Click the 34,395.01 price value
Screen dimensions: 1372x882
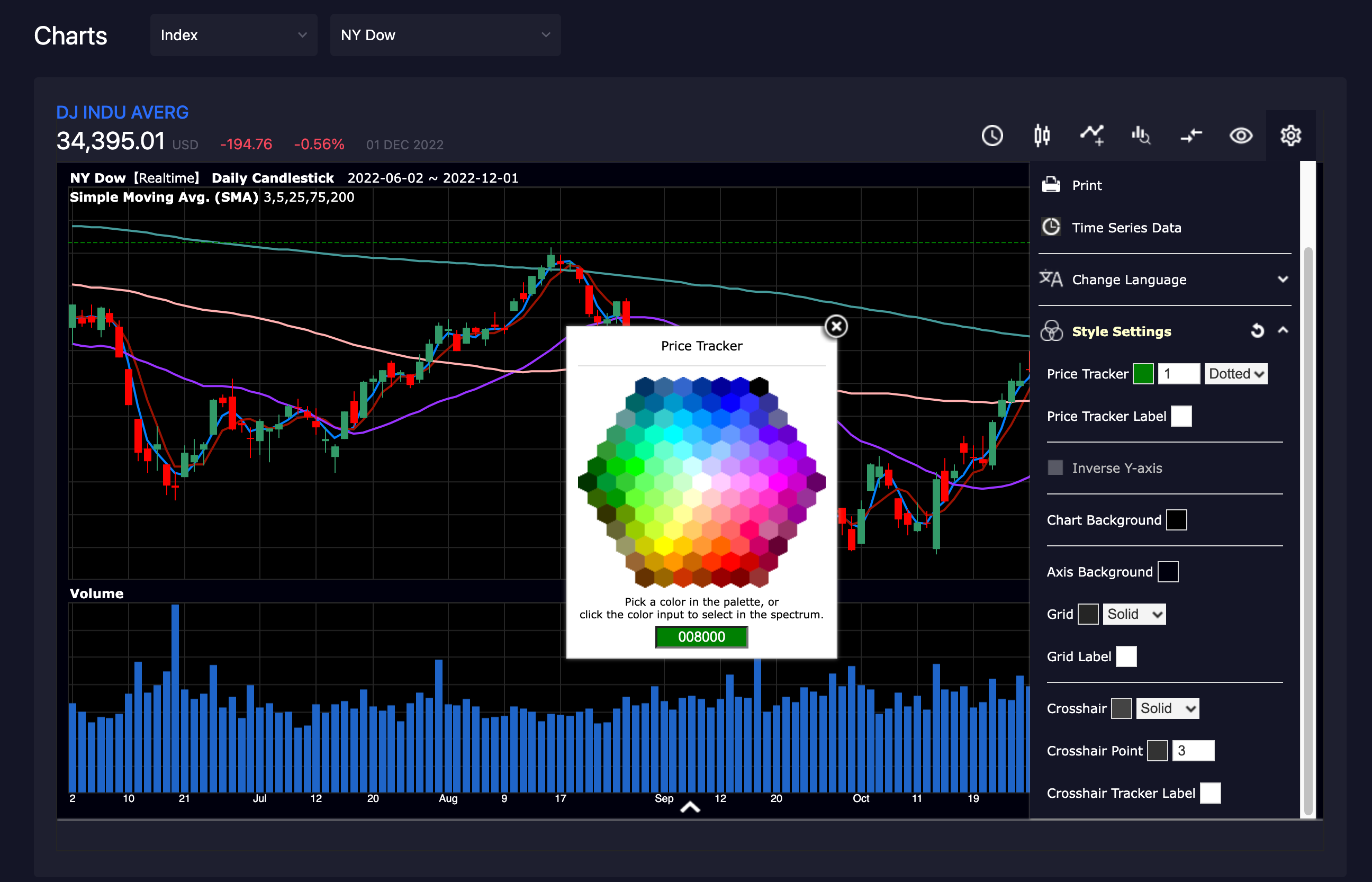pyautogui.click(x=111, y=141)
